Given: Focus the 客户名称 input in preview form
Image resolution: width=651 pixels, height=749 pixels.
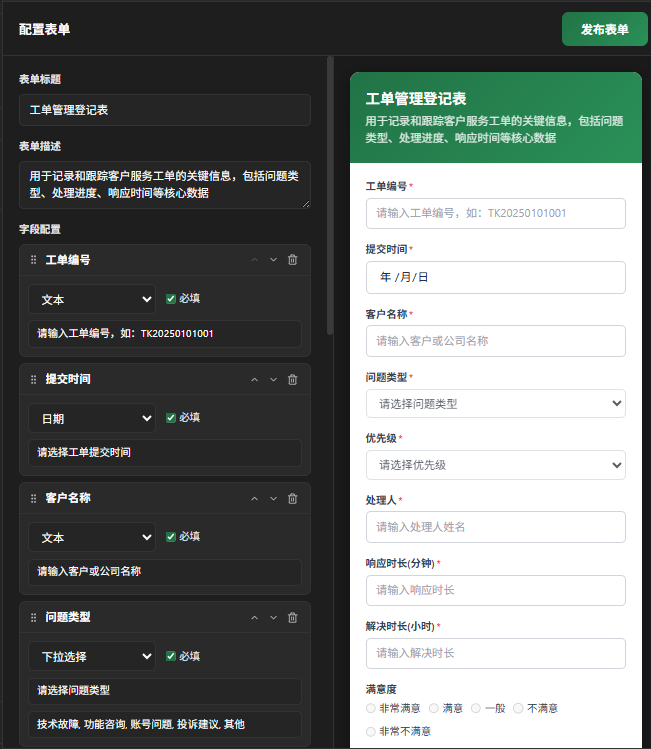Looking at the screenshot, I should click(x=496, y=341).
